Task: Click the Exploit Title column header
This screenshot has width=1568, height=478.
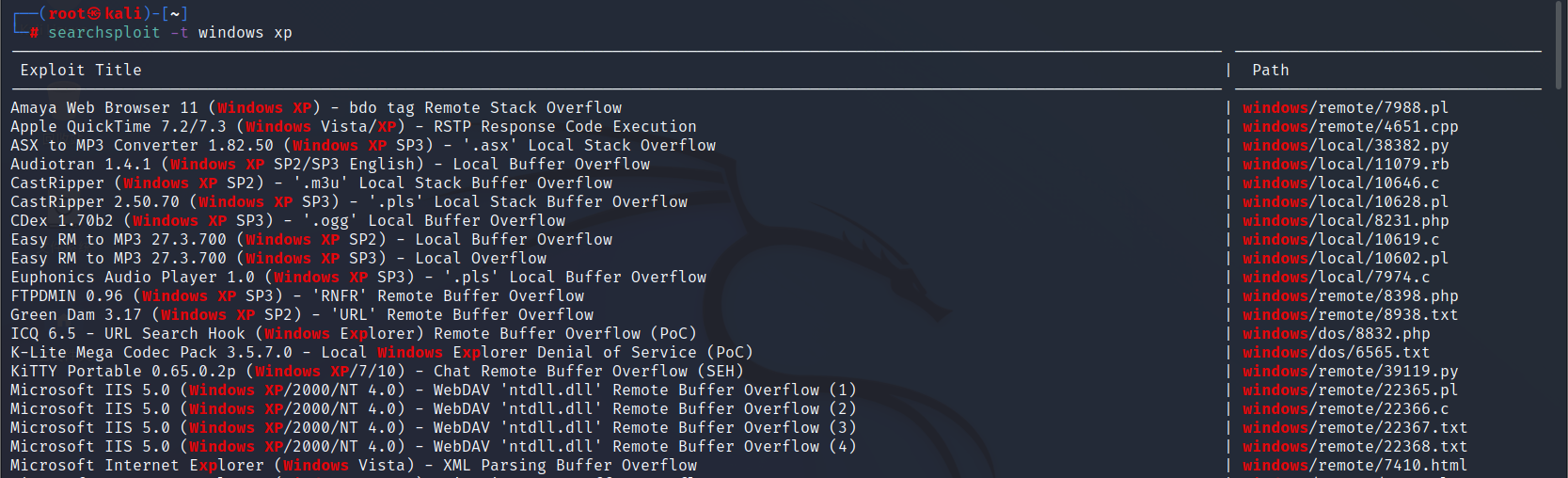Action: [81, 71]
